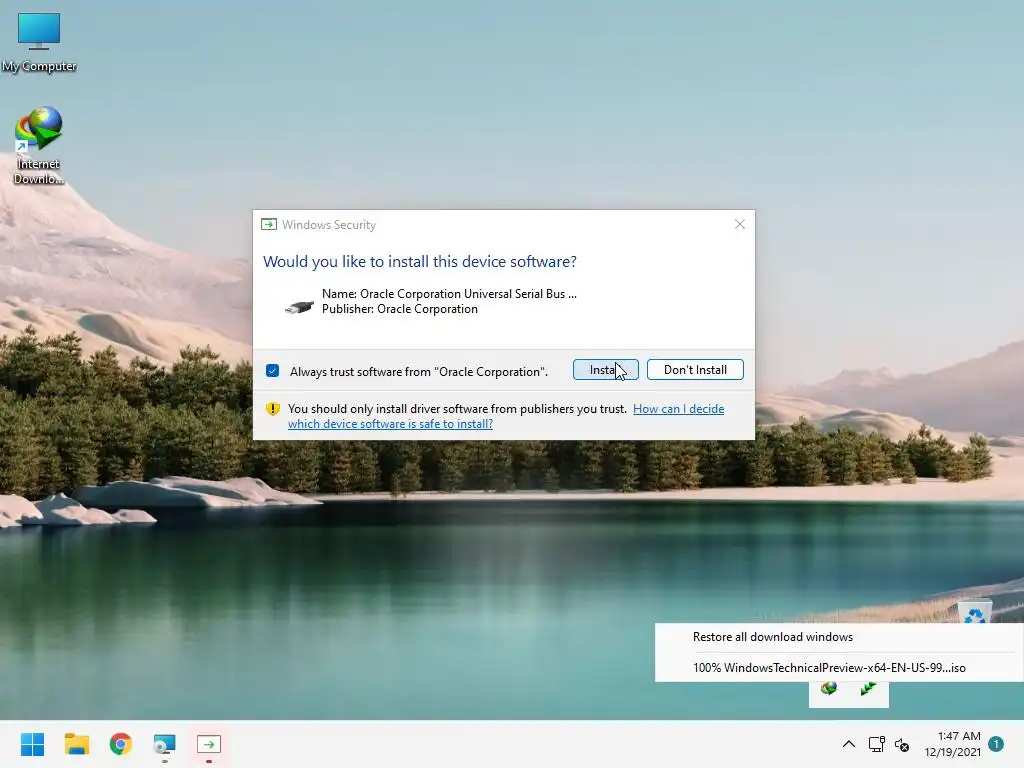Click 'Publisher: Oracle Corporation' text
The image size is (1024, 768).
point(400,309)
